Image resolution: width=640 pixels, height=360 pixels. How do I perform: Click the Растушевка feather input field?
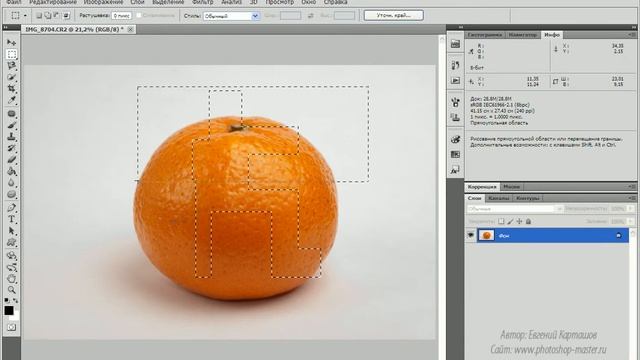coord(122,16)
